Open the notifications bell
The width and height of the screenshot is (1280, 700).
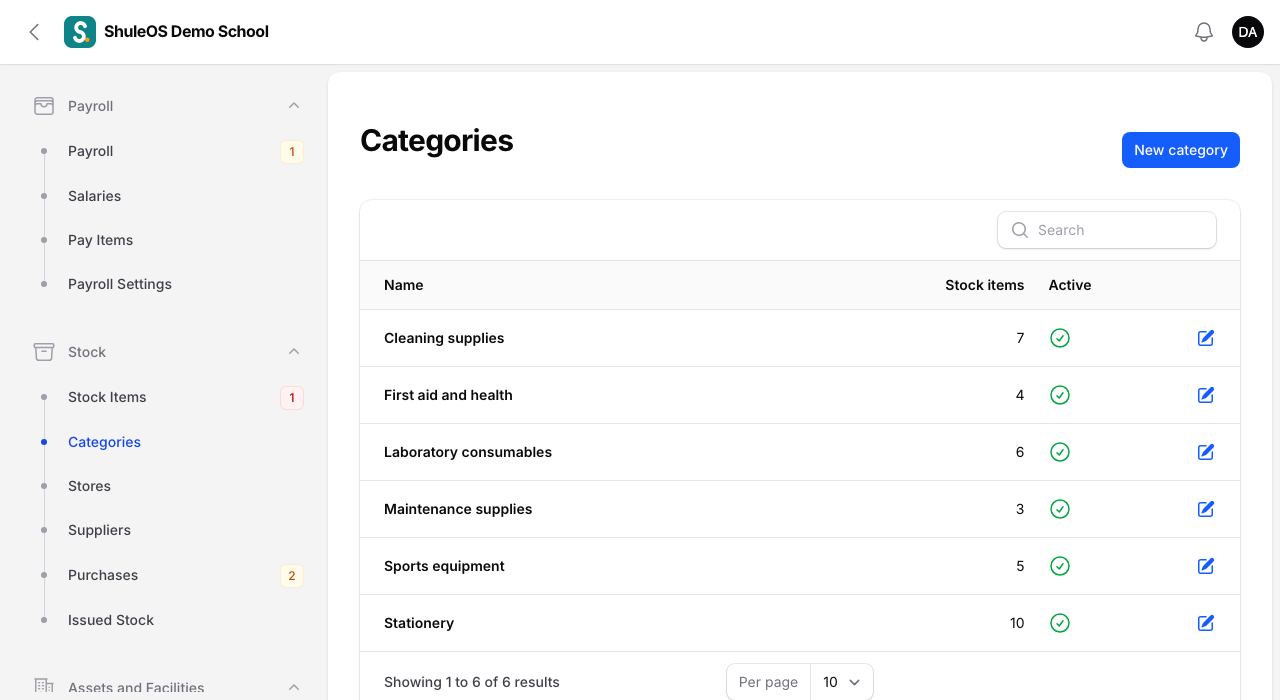(x=1204, y=32)
